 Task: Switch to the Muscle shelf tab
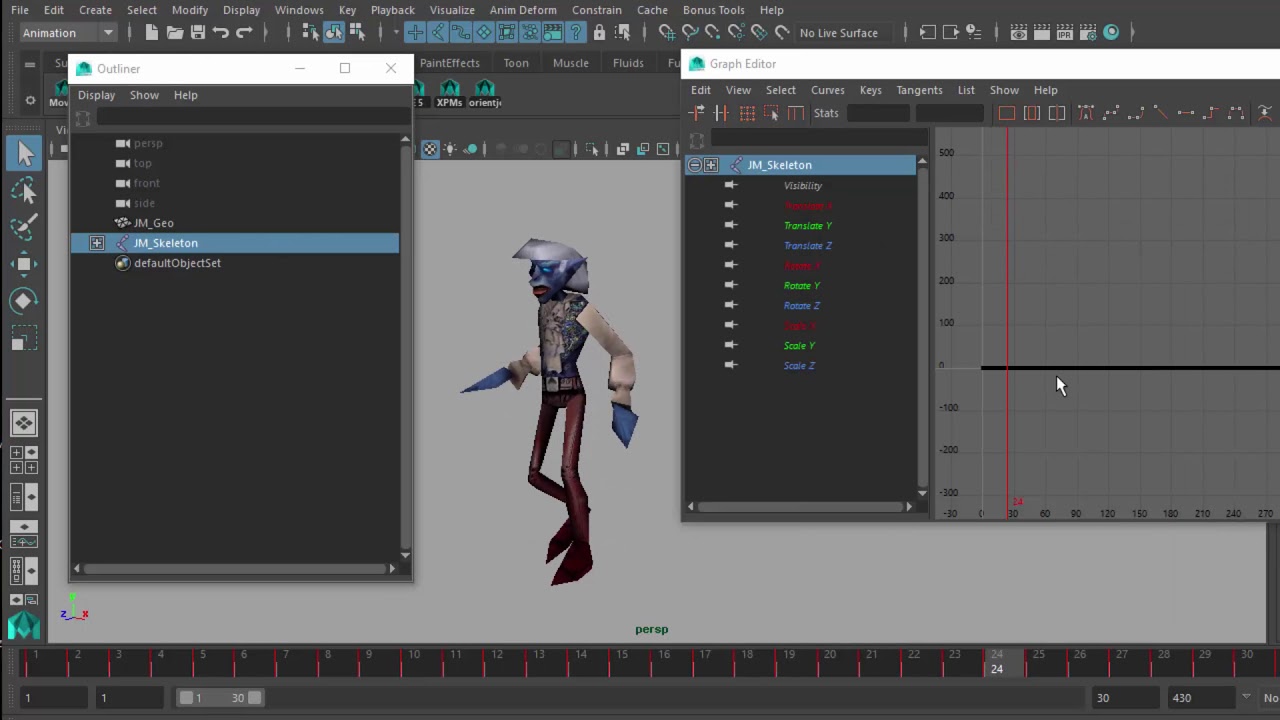[x=571, y=63]
